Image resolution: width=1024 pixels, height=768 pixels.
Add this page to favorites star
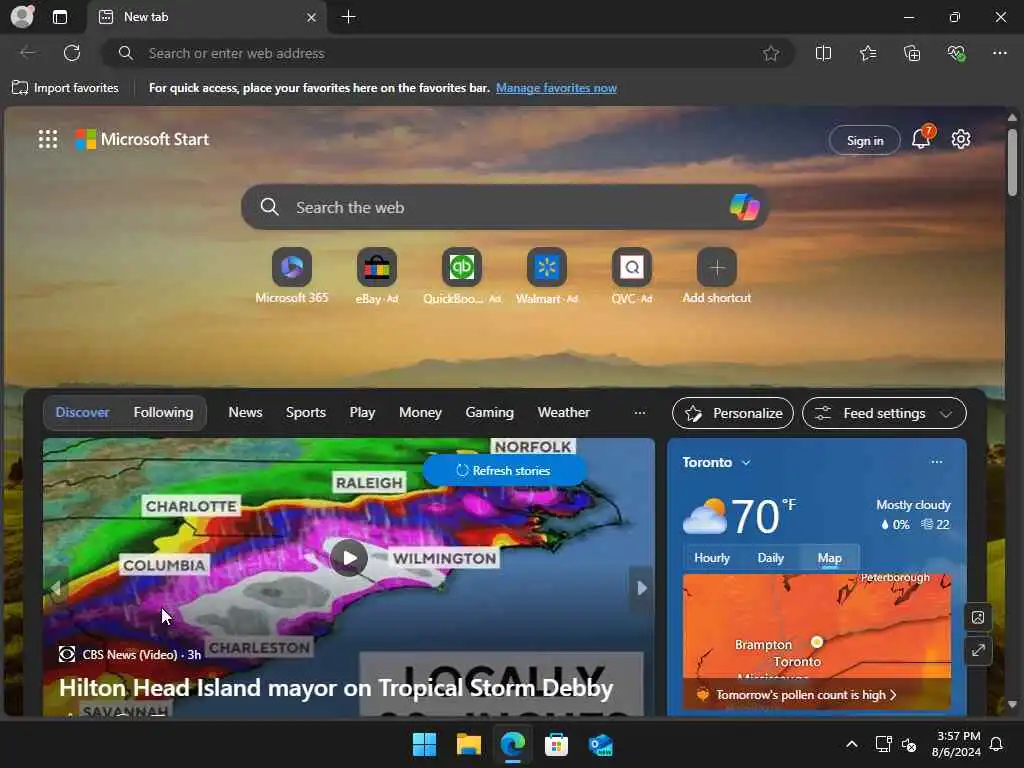pos(771,54)
